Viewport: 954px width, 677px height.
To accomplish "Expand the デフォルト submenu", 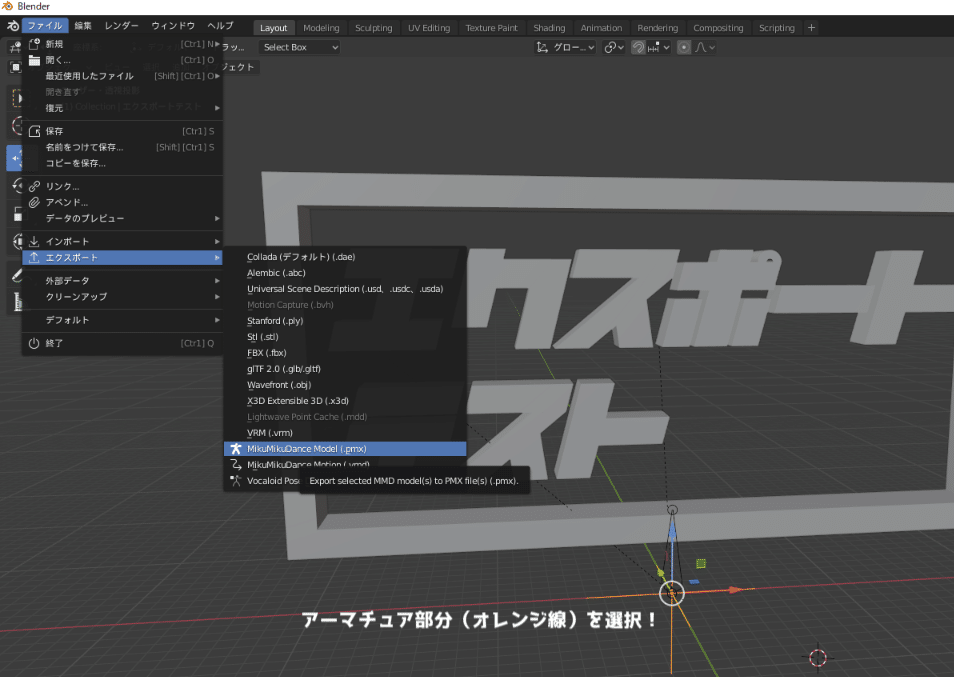I will click(122, 320).
